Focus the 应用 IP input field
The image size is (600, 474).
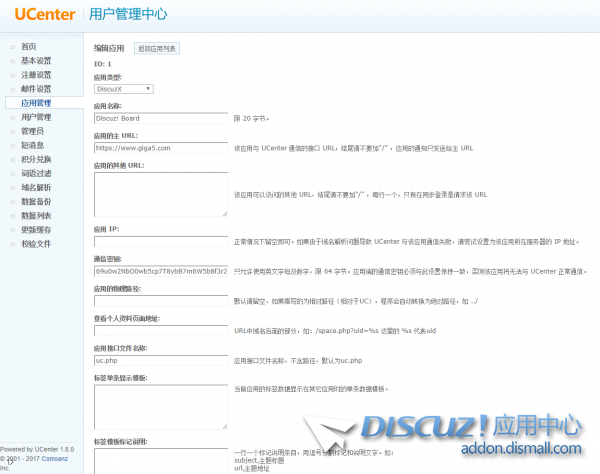click(161, 241)
